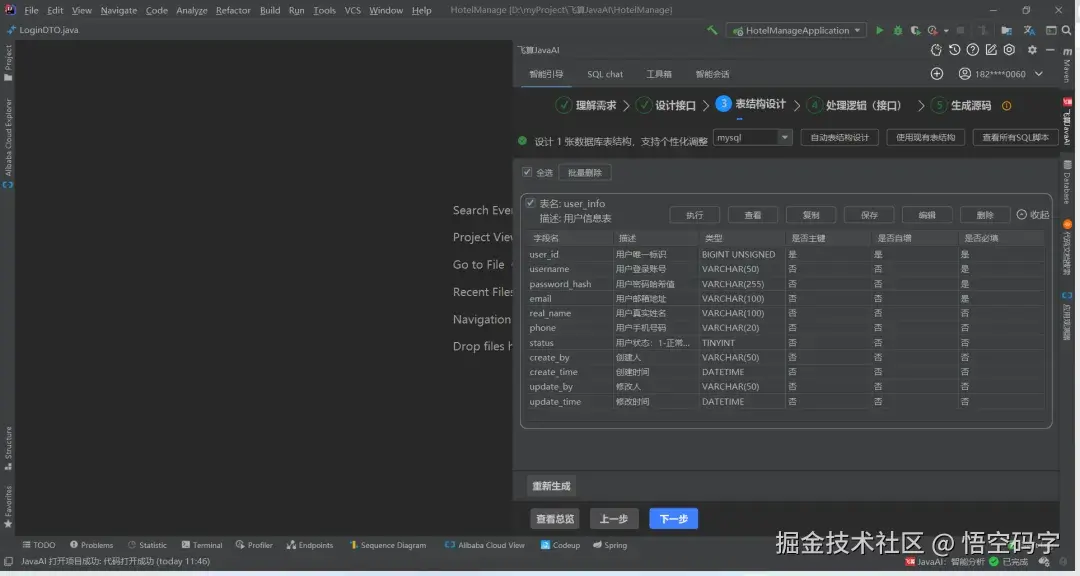Click the 批量删除 batch delete button
Viewport: 1080px width, 576px height.
[x=584, y=171]
